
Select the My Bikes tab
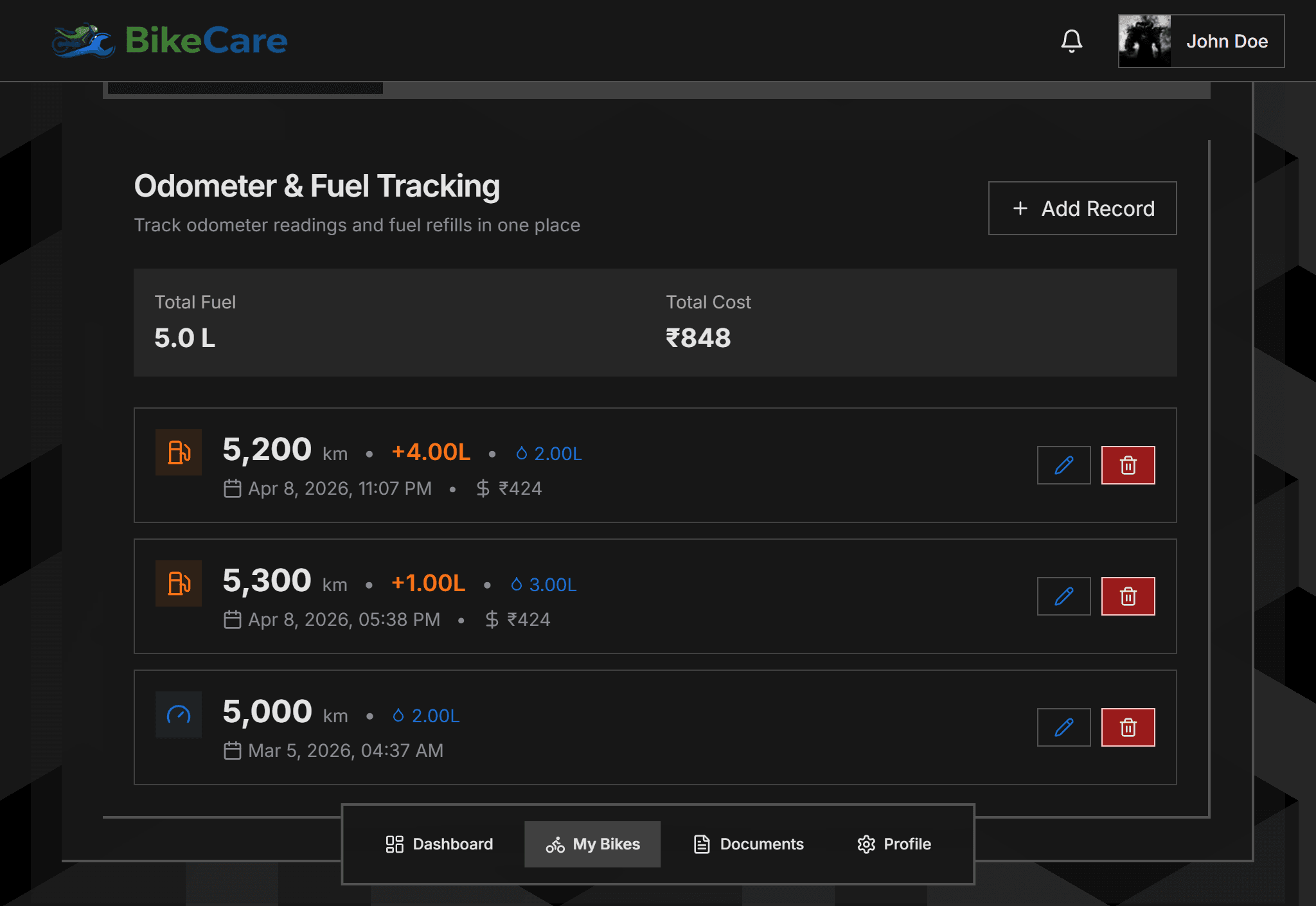pos(592,844)
